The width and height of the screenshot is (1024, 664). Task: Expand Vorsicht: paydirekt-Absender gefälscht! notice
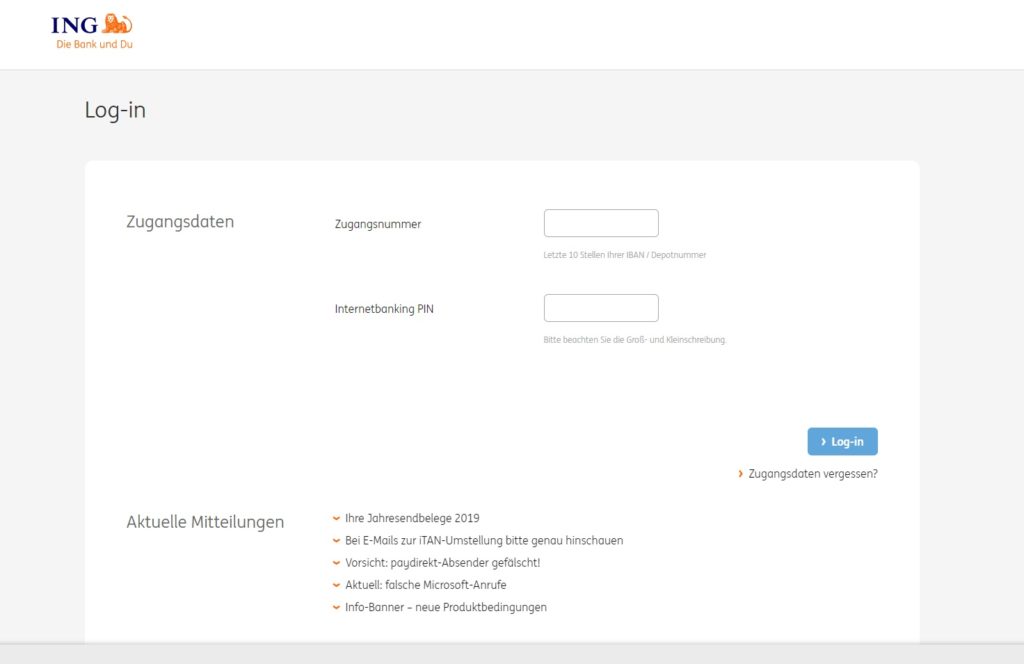[x=436, y=563]
